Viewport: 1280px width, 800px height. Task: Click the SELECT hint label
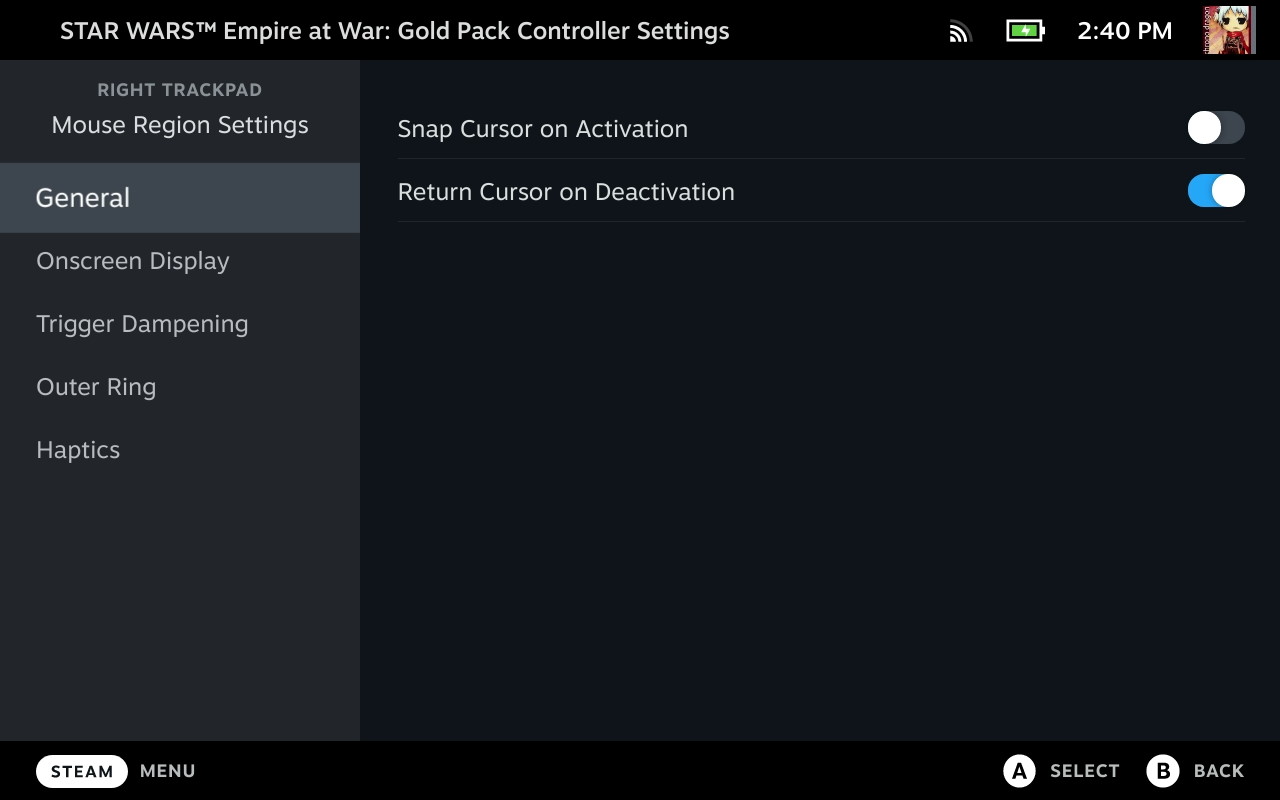1084,771
